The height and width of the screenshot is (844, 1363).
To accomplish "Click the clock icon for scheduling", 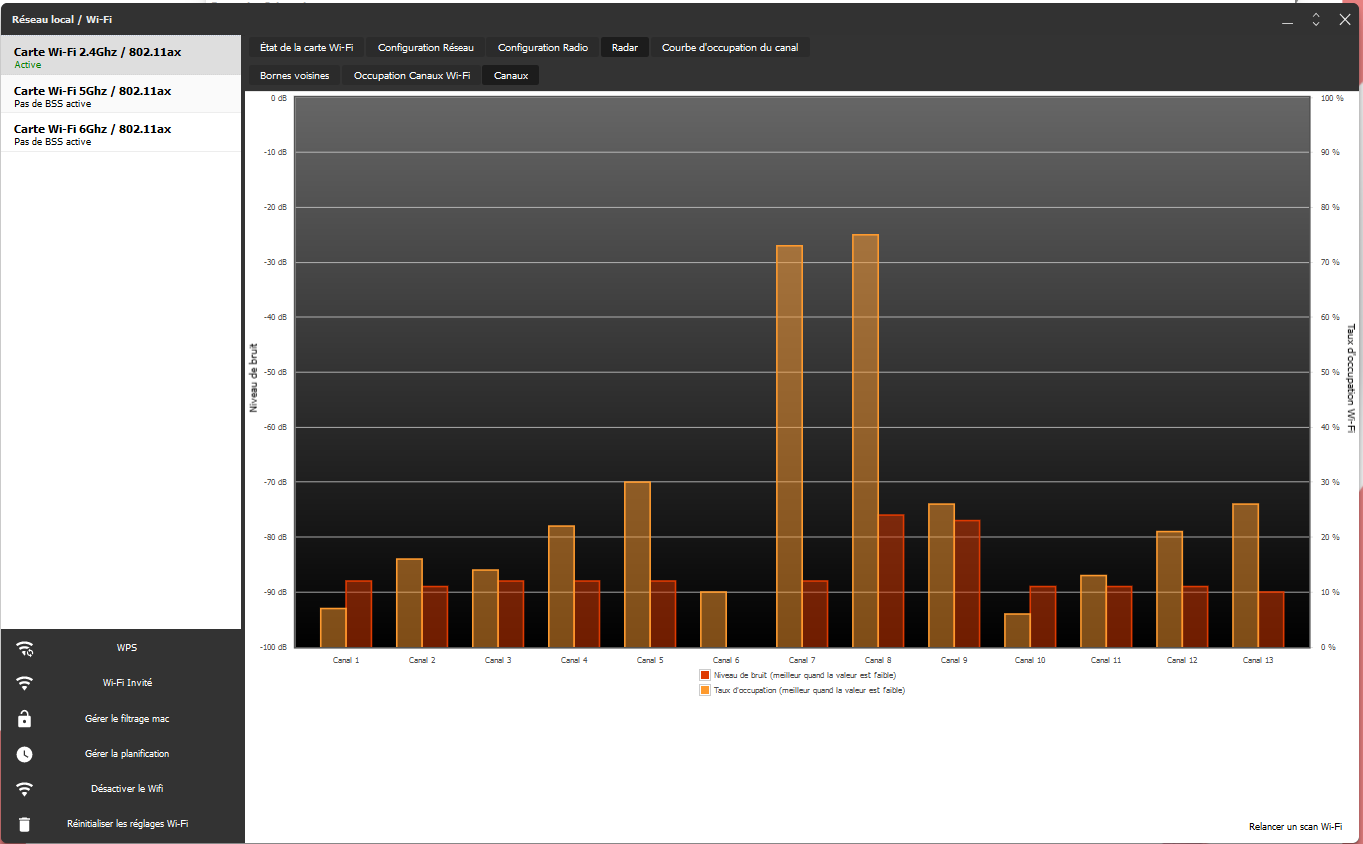I will coord(25,754).
